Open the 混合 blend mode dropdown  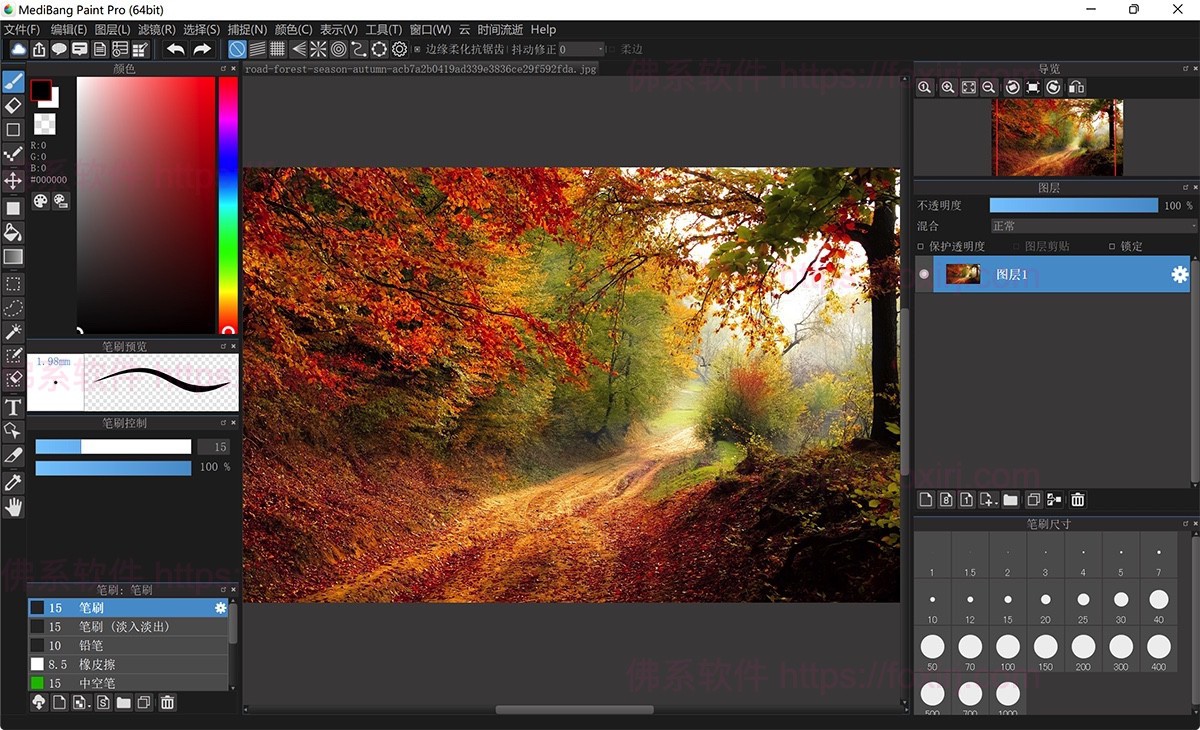[x=1092, y=226]
